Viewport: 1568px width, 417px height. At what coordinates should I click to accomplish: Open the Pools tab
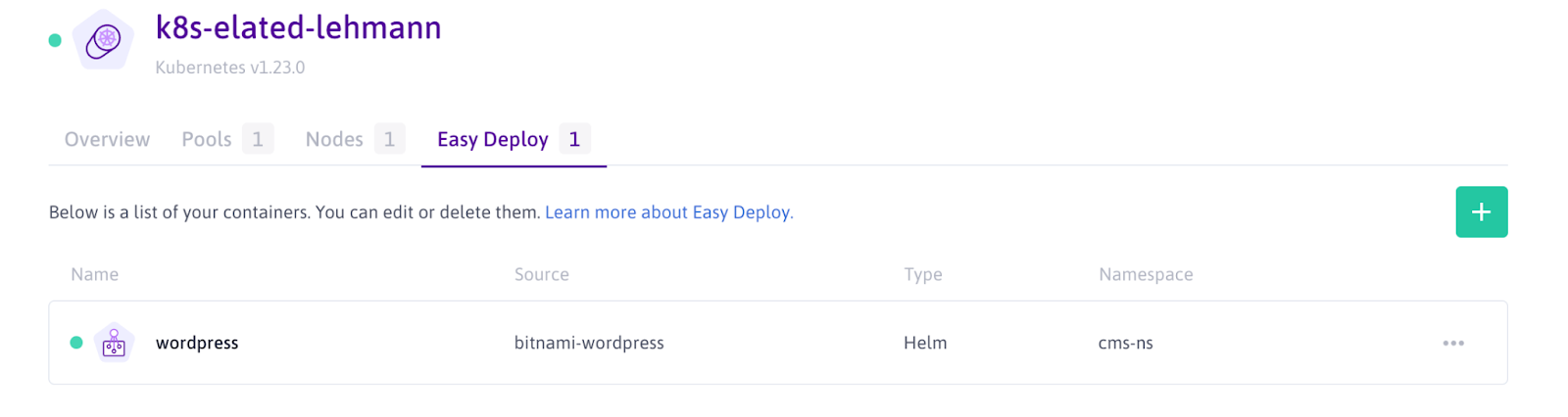click(x=207, y=139)
